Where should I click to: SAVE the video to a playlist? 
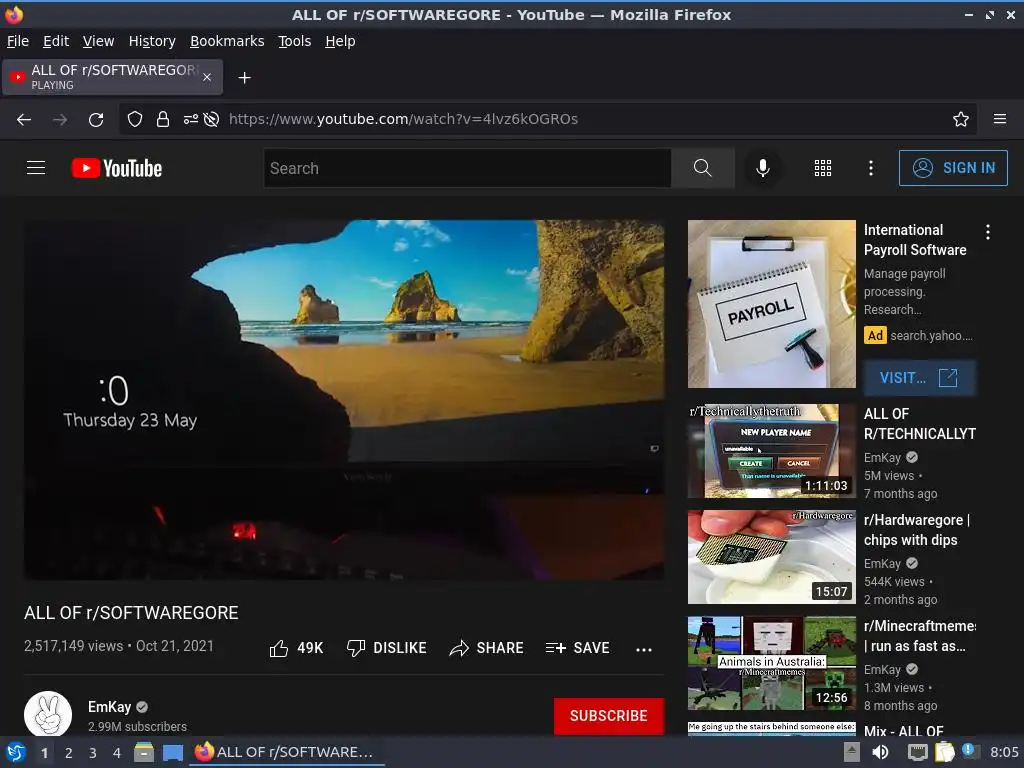coord(577,648)
